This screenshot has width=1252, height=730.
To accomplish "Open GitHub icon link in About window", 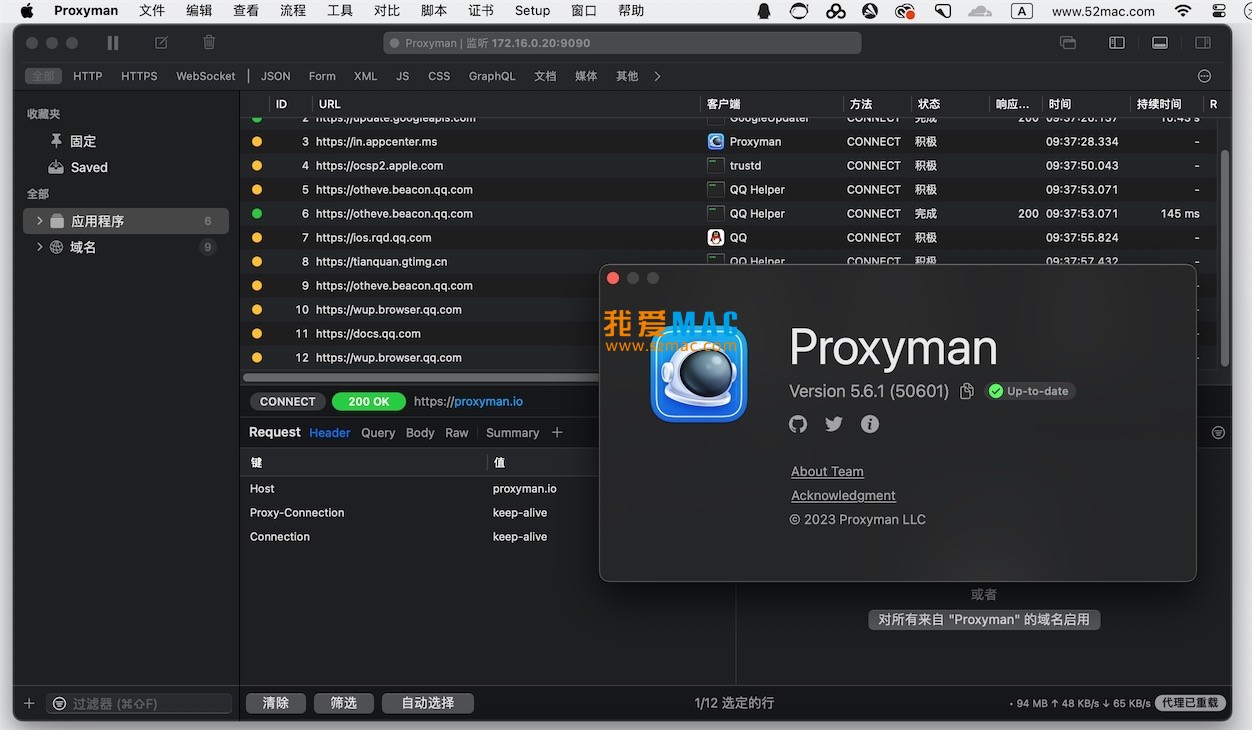I will tap(798, 424).
